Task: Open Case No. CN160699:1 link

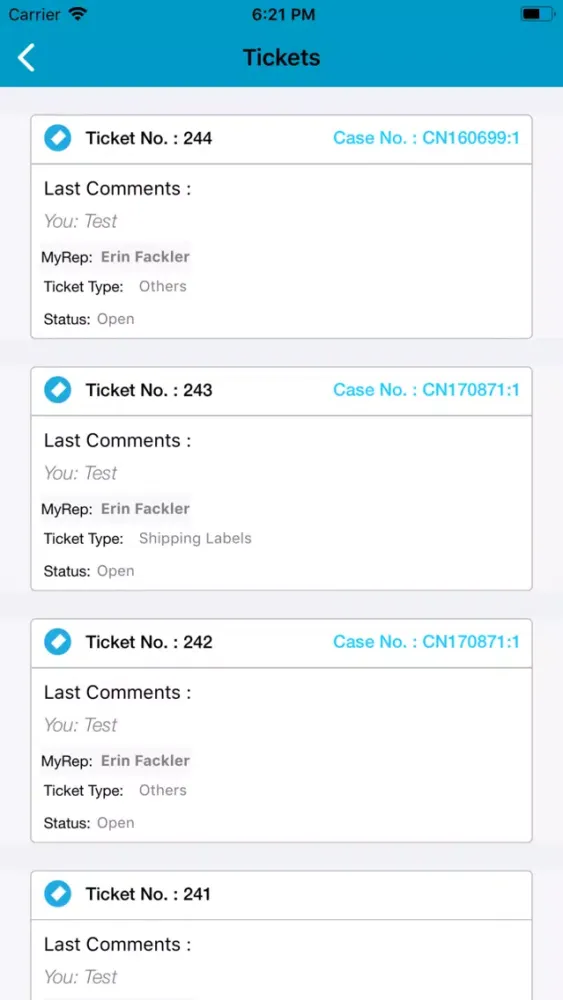Action: pyautogui.click(x=426, y=138)
